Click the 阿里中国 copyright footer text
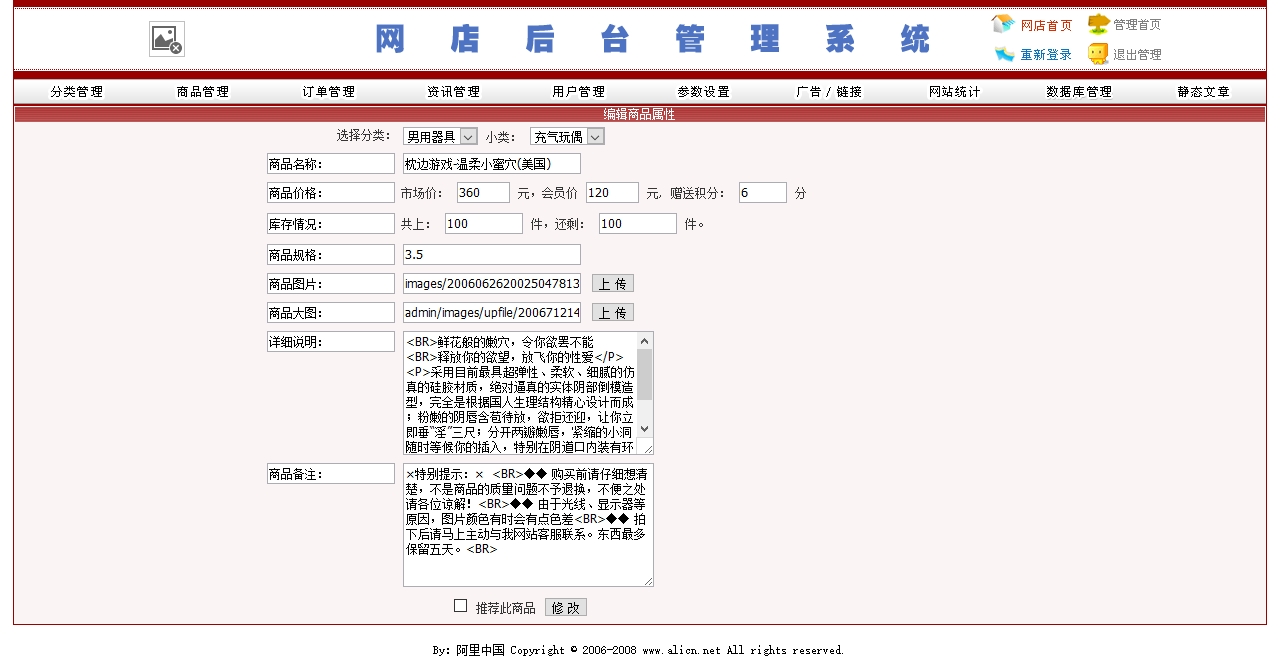 [638, 650]
